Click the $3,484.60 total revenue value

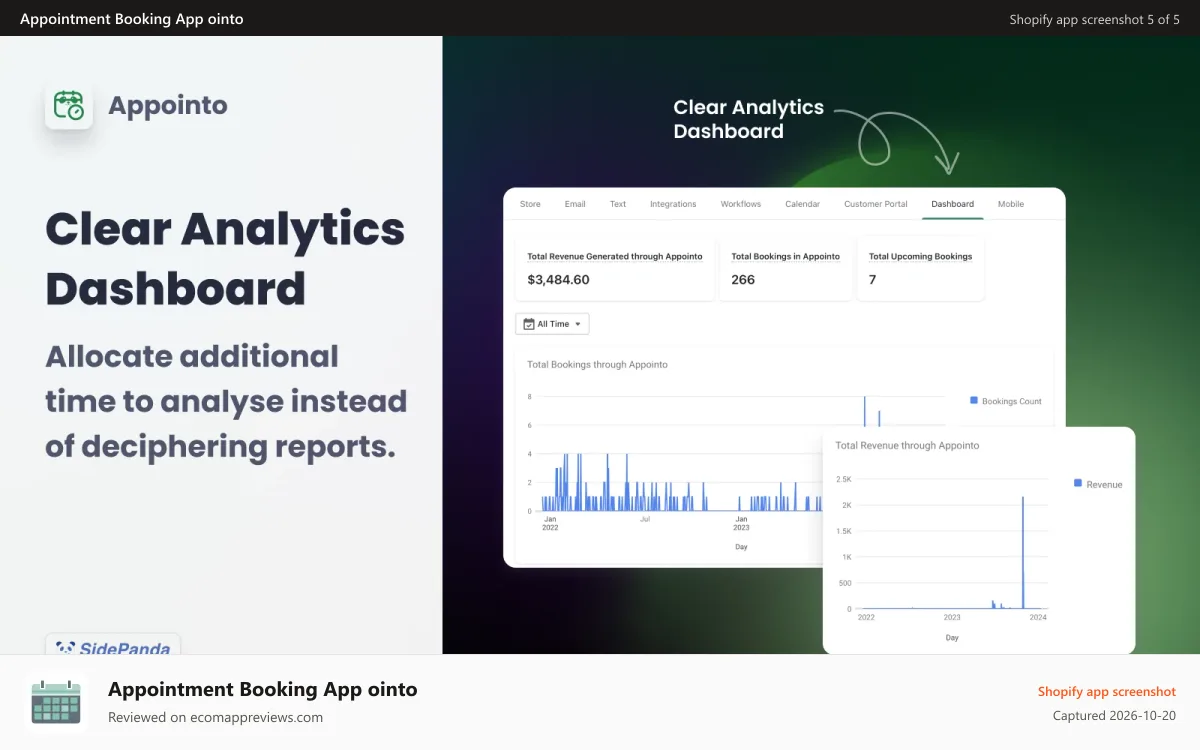558,280
